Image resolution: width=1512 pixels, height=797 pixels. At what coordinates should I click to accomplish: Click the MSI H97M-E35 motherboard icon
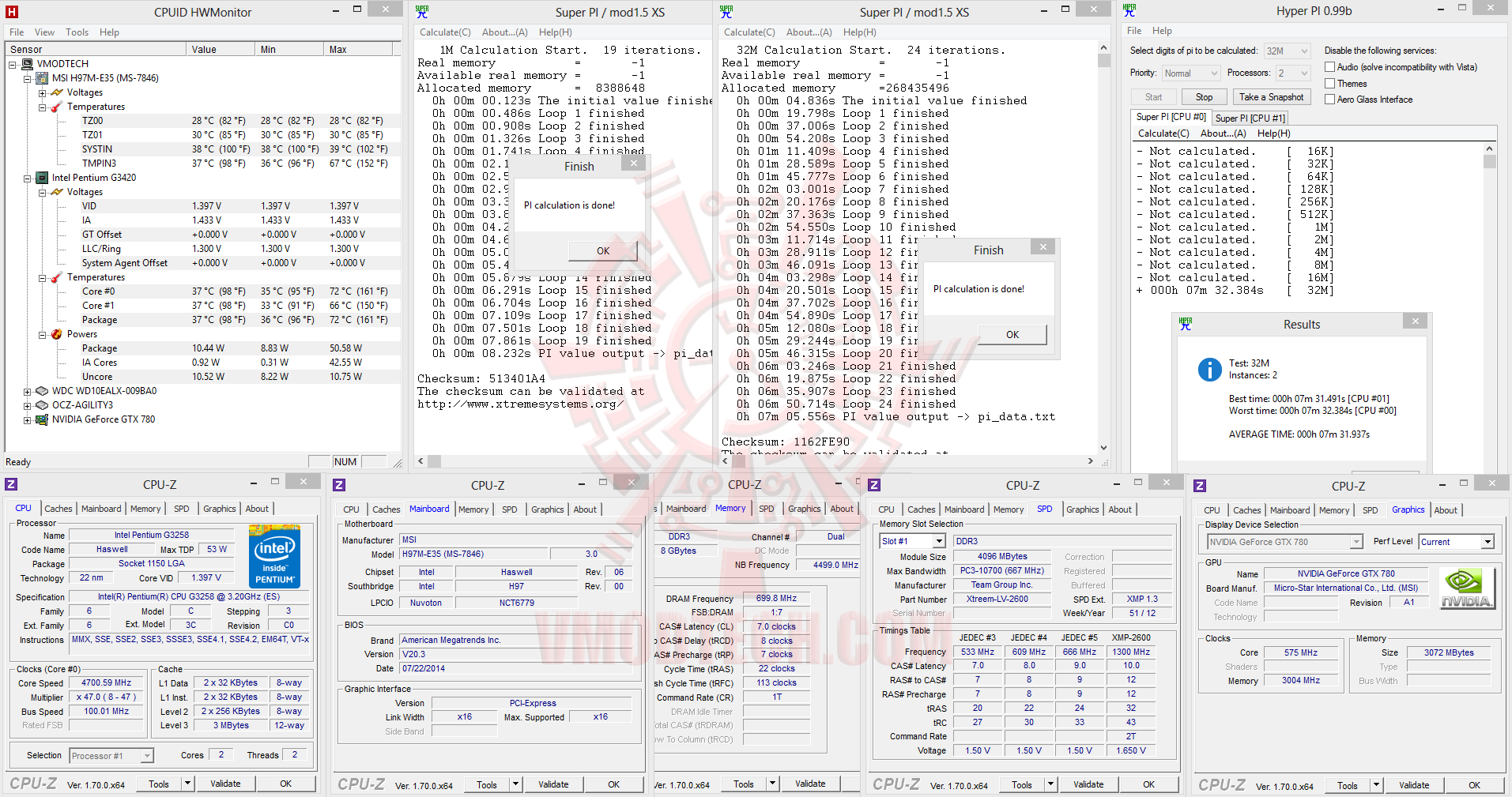(43, 78)
